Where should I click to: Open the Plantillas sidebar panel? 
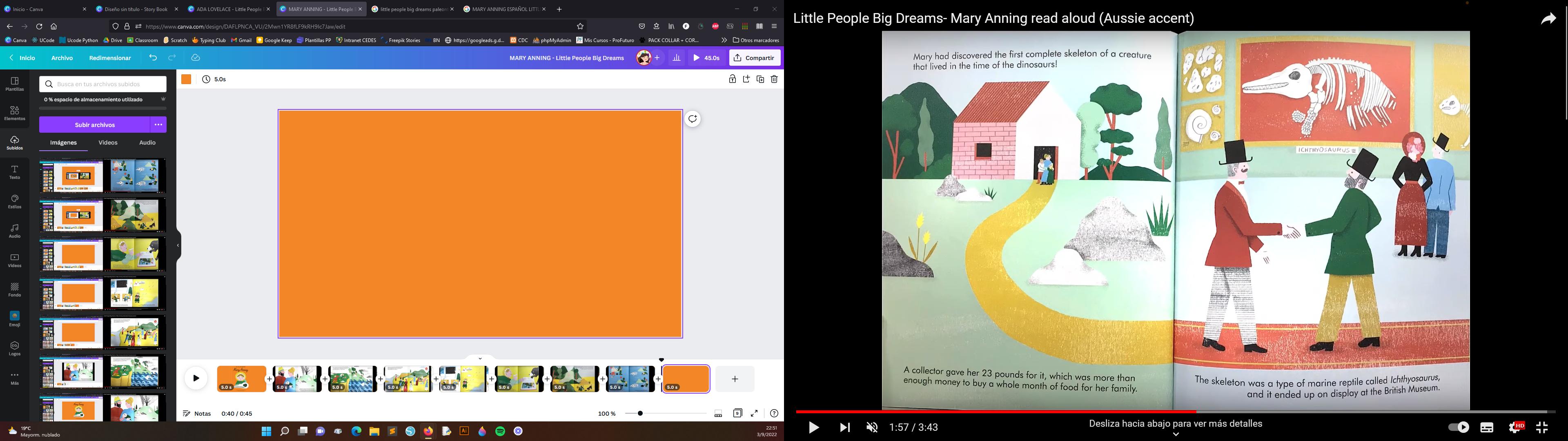15,84
